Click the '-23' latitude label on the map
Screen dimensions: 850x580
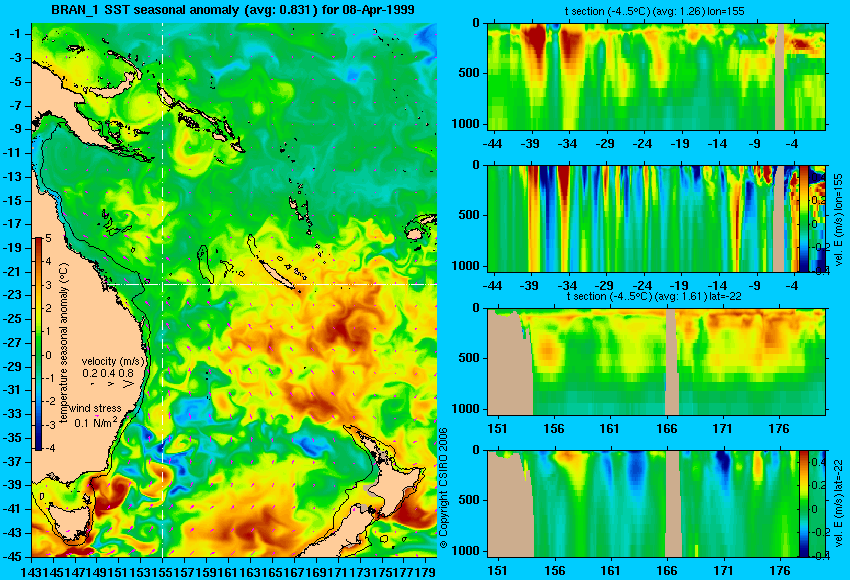[x=14, y=295]
